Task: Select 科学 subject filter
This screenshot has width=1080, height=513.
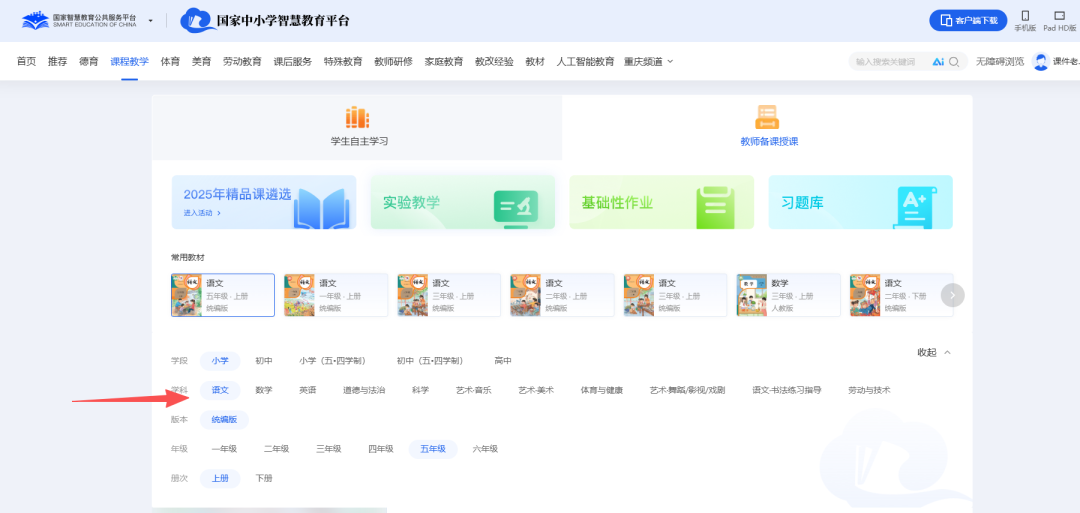Action: click(420, 390)
